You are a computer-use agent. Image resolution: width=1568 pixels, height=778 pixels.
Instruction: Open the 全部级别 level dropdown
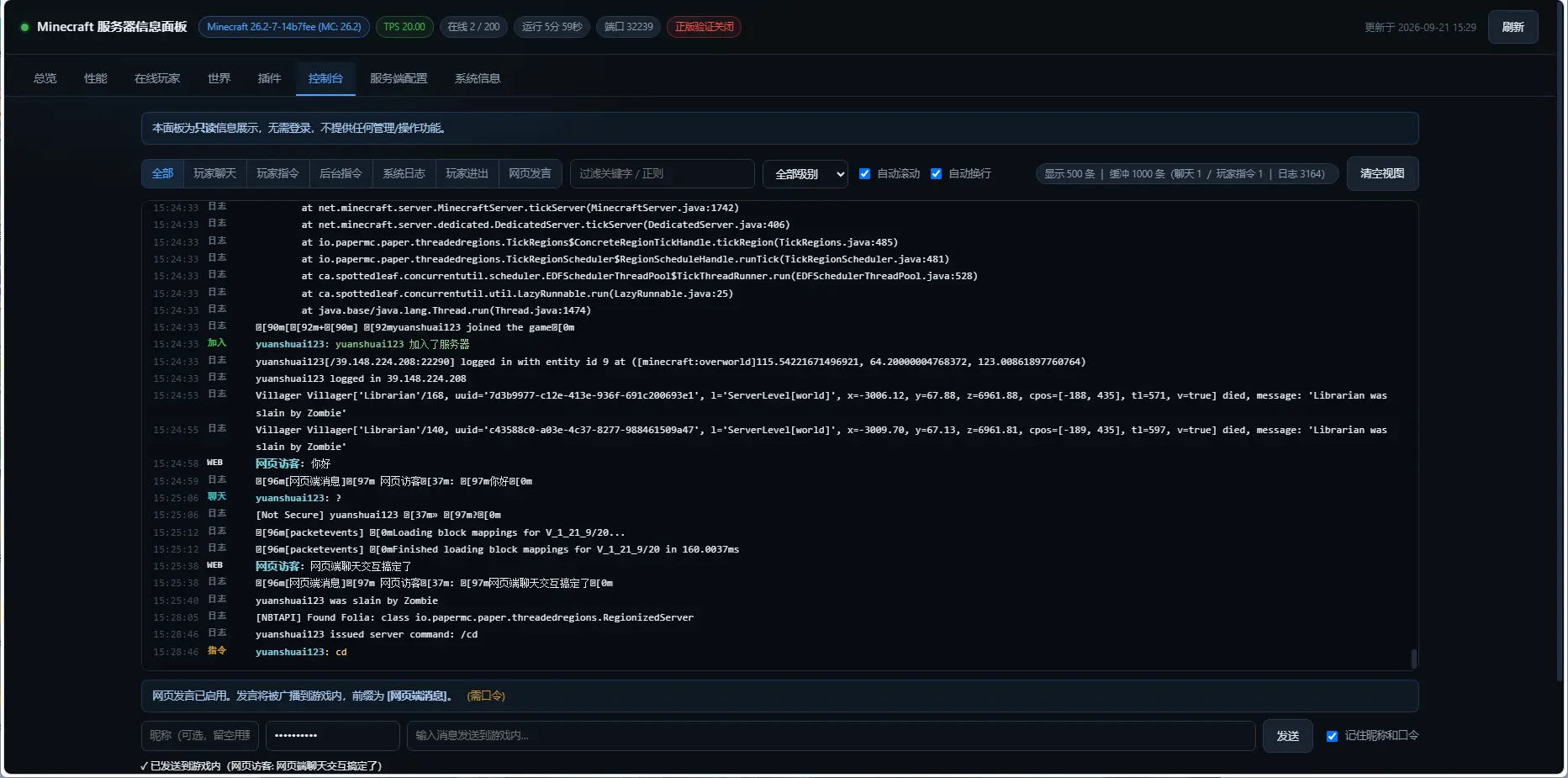[x=805, y=174]
